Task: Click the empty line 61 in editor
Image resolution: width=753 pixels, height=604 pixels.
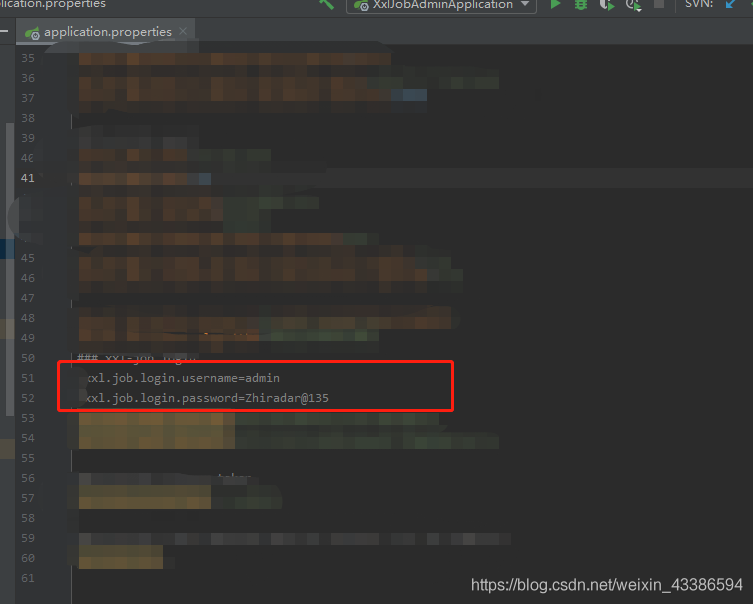Action: [x=300, y=578]
